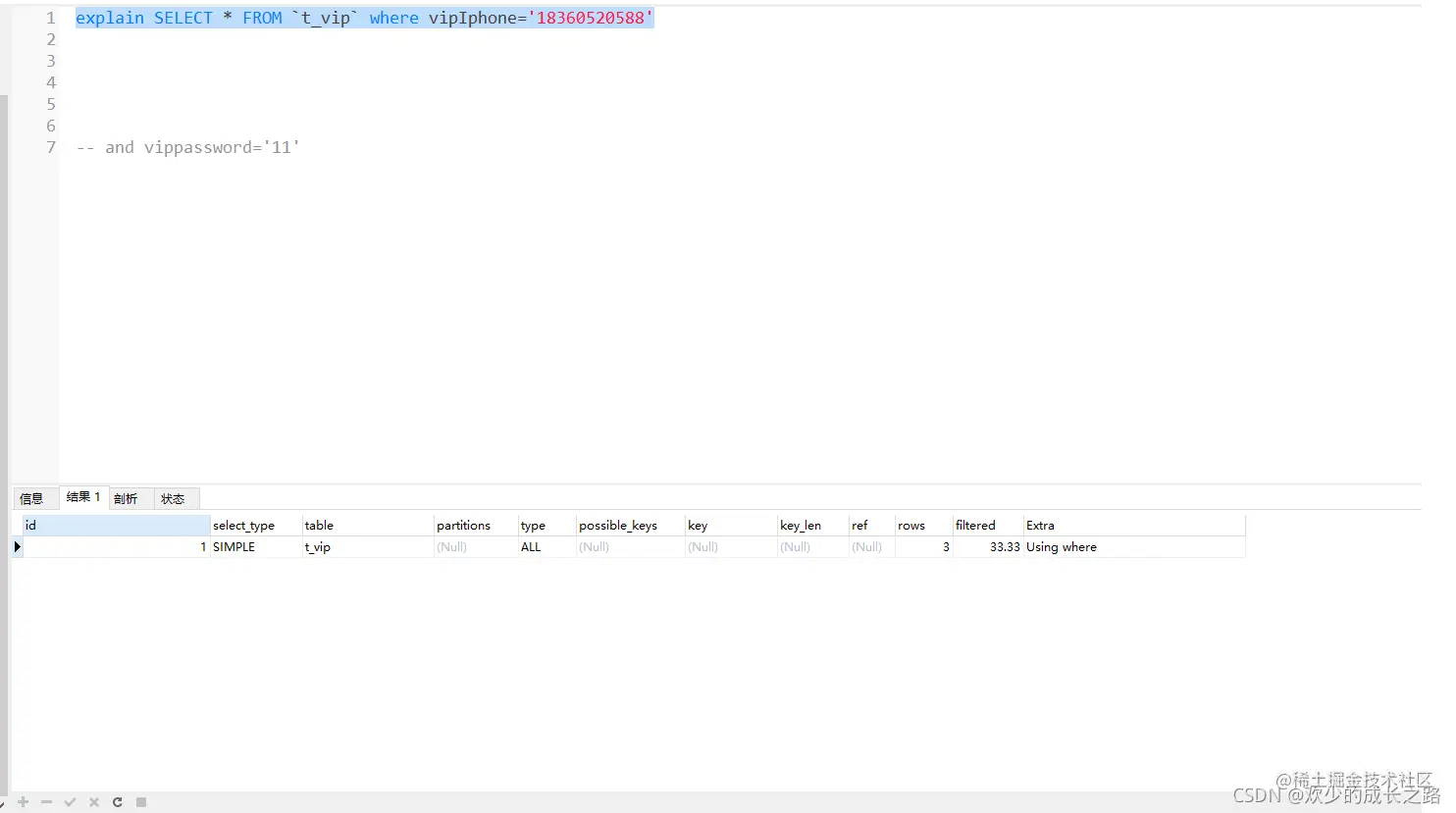Viewport: 1456px width, 813px height.
Task: Select the Using where cell
Action: click(1134, 547)
